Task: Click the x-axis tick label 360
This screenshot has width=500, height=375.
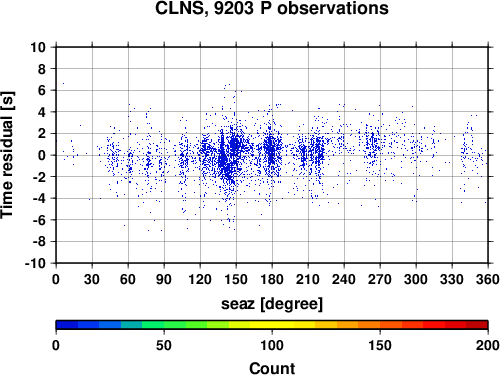Action: 488,279
